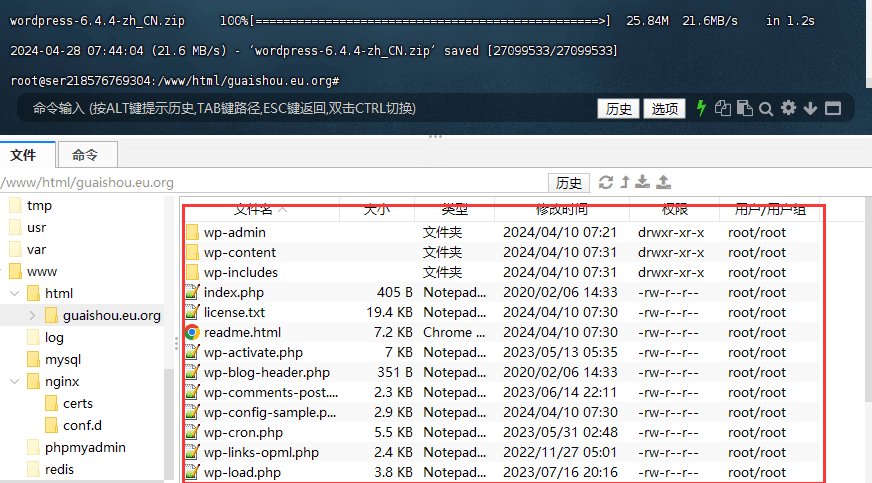The width and height of the screenshot is (872, 483).
Task: Click the terminal pane vertical scrollbar
Action: click(869, 44)
